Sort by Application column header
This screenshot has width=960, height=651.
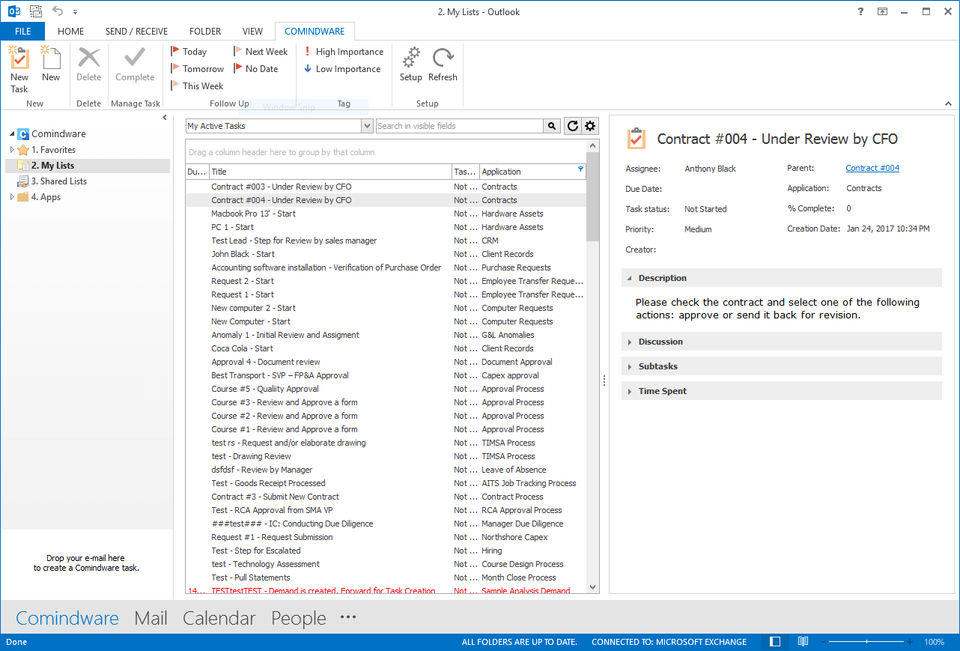(532, 171)
